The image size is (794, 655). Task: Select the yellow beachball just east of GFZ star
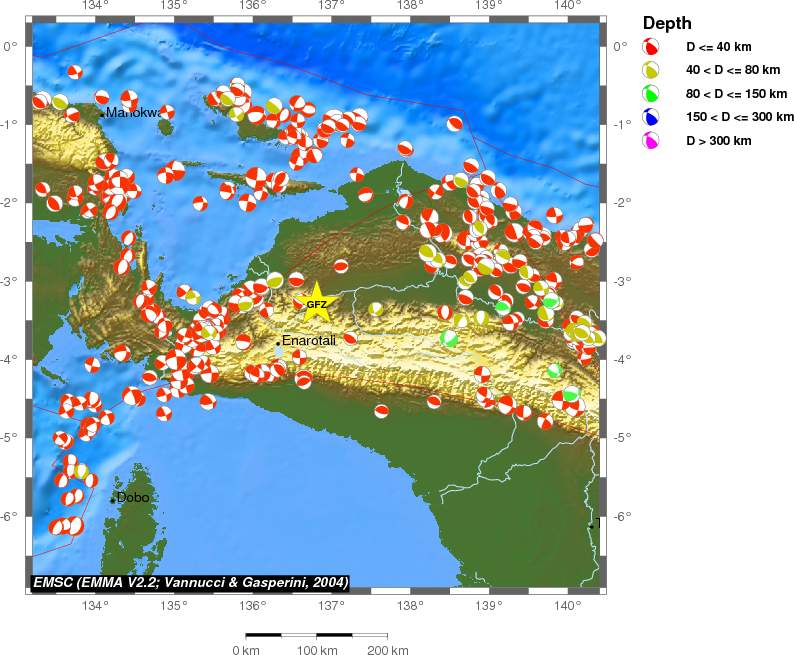(x=376, y=309)
